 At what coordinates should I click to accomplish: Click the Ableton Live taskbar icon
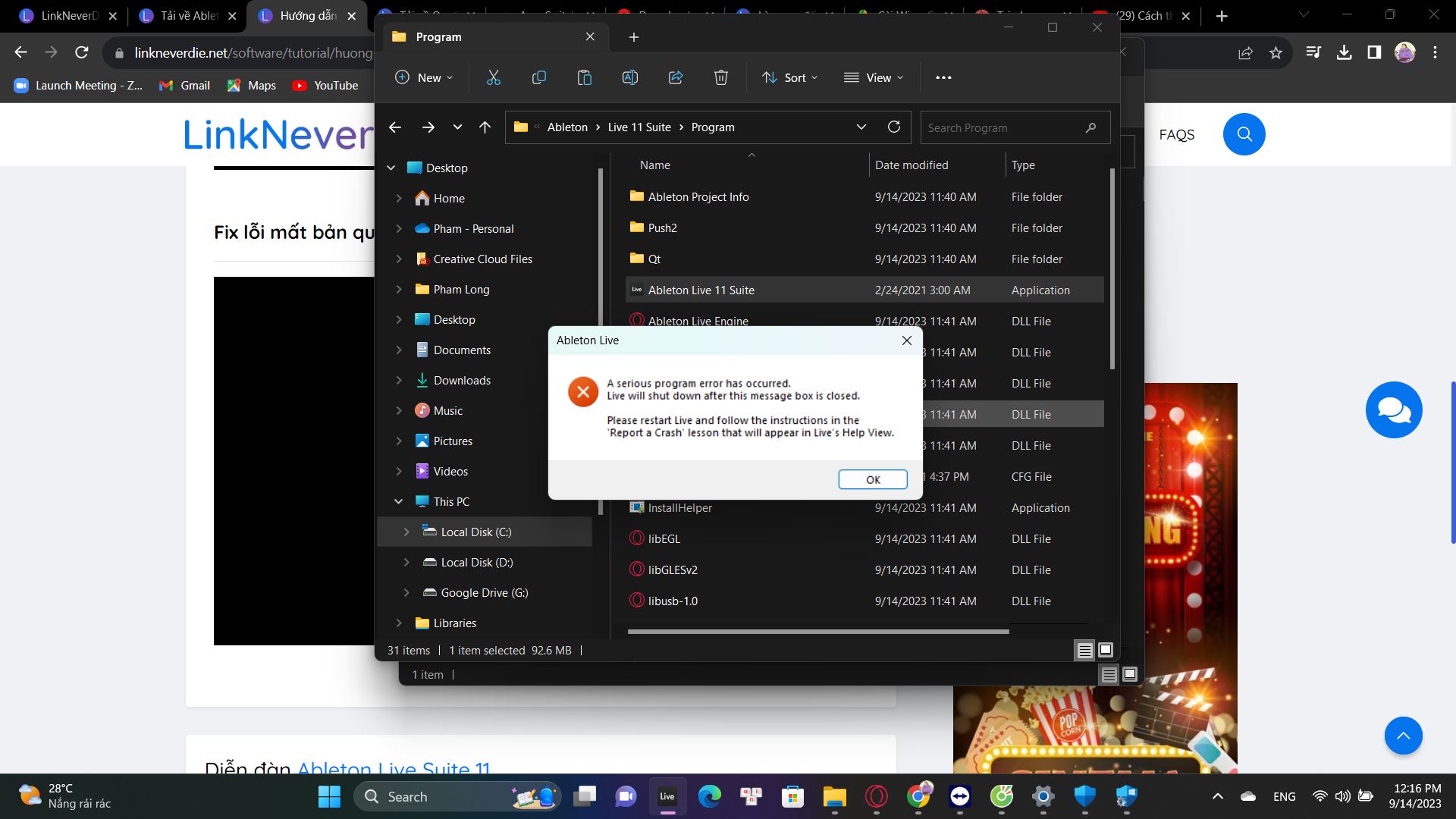(x=667, y=796)
